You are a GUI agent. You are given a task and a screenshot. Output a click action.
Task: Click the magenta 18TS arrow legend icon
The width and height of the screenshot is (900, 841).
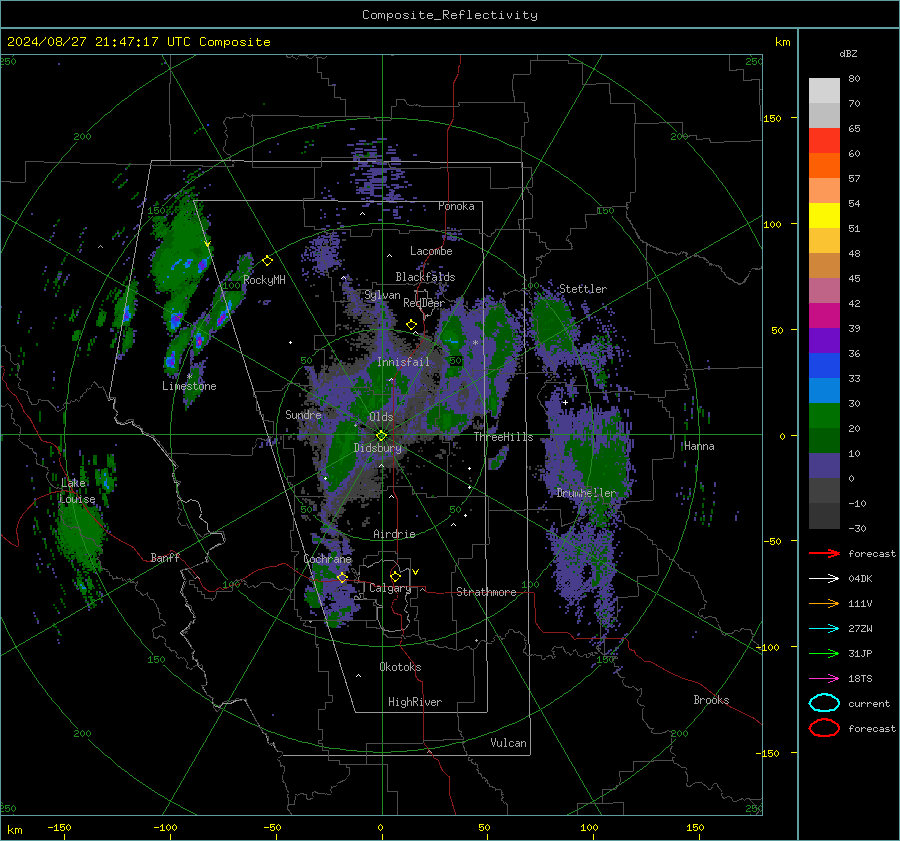click(x=824, y=679)
